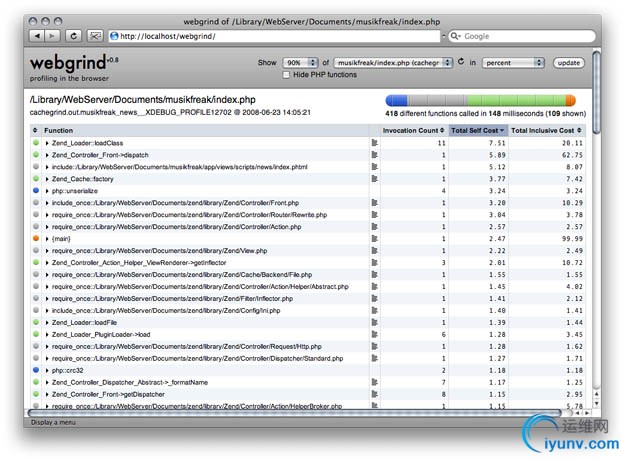Click the green dot of Zend_Loader::loadFile row
This screenshot has width=625, height=460.
click(36, 322)
